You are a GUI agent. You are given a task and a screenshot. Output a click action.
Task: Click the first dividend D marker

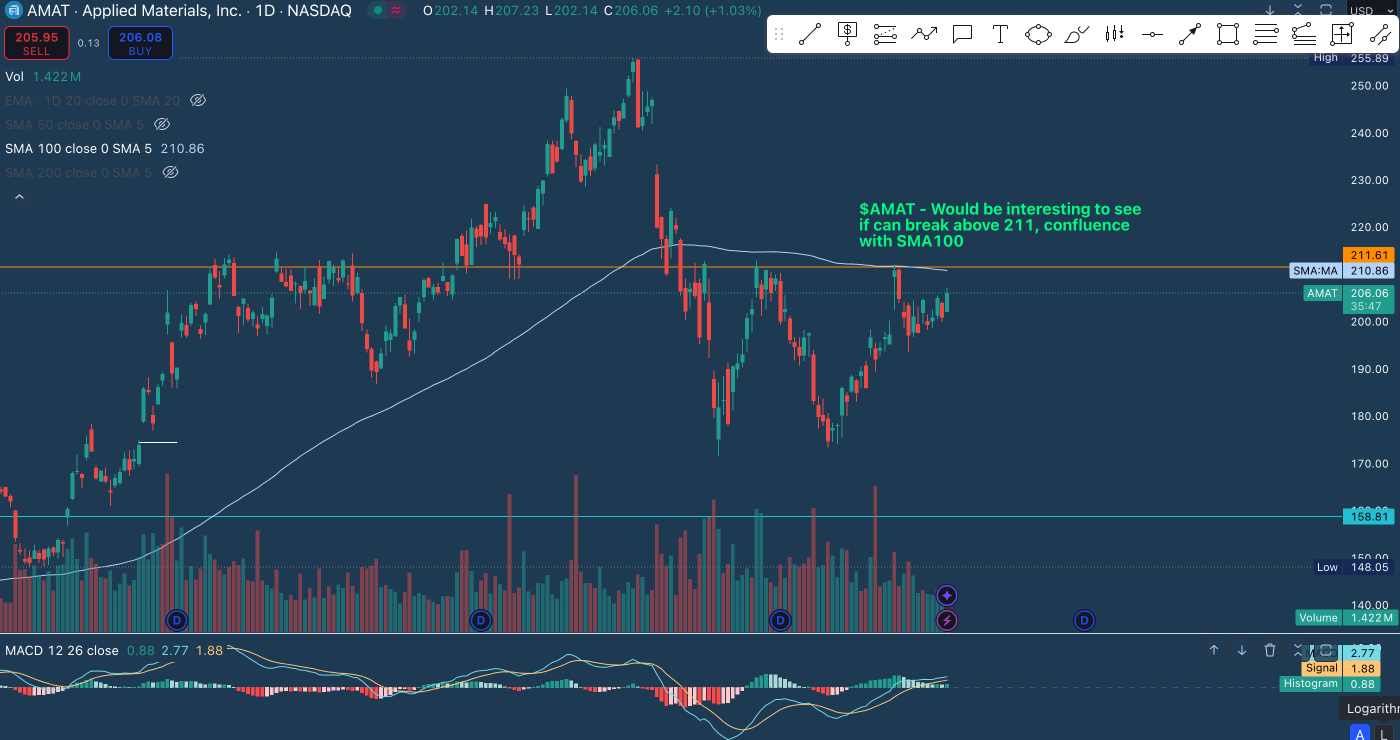click(176, 621)
